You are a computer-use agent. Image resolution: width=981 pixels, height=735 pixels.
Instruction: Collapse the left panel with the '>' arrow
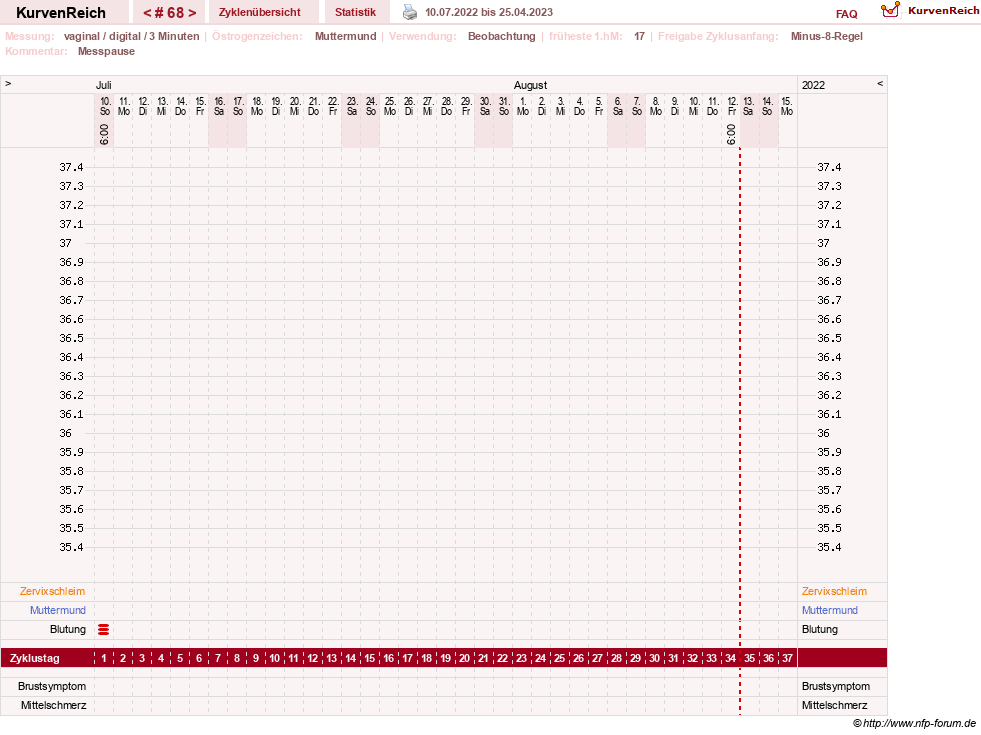point(8,83)
